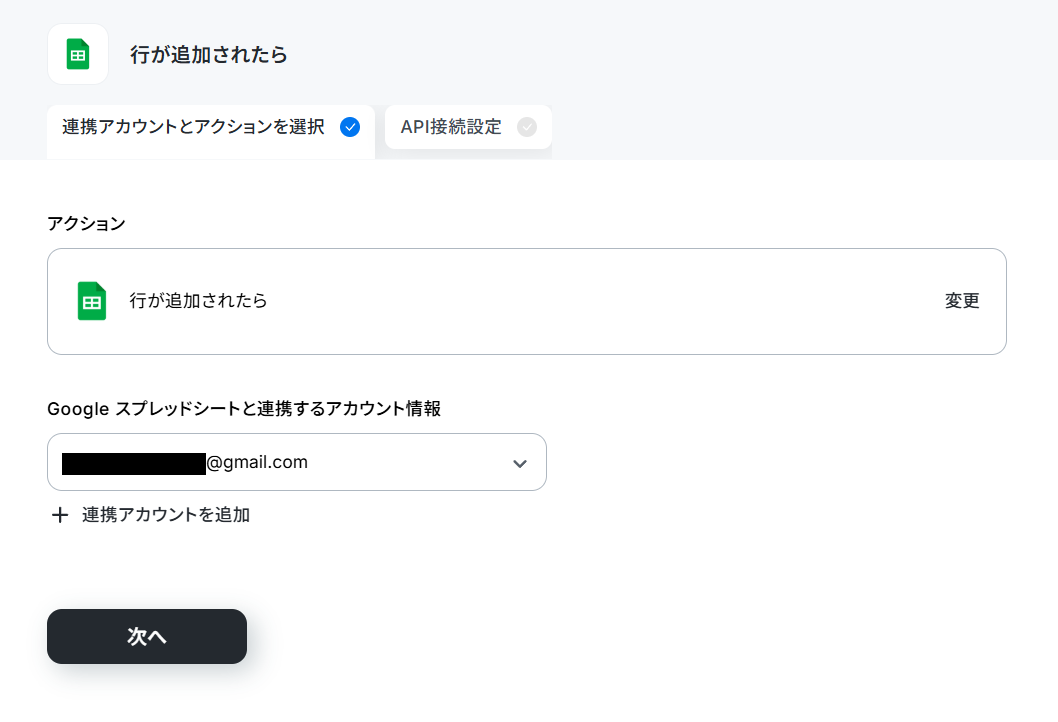Click the 行が追加されたら text in the action card
This screenshot has width=1058, height=722.
point(198,301)
